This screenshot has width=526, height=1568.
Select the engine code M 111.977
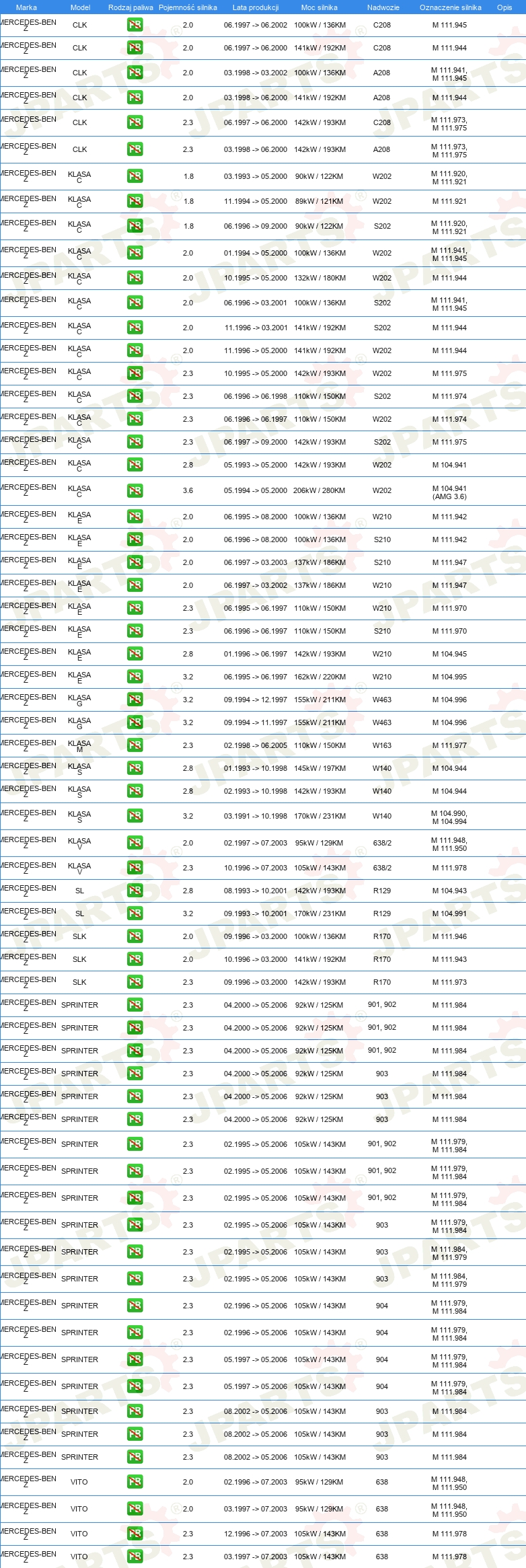(x=449, y=745)
